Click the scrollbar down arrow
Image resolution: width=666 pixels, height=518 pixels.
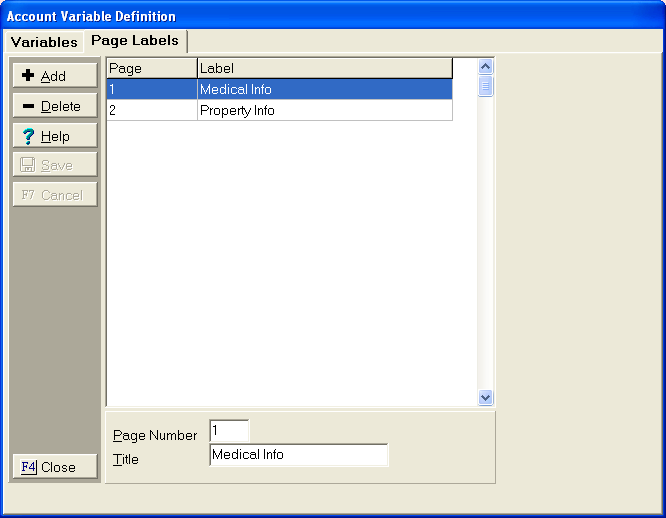click(486, 397)
